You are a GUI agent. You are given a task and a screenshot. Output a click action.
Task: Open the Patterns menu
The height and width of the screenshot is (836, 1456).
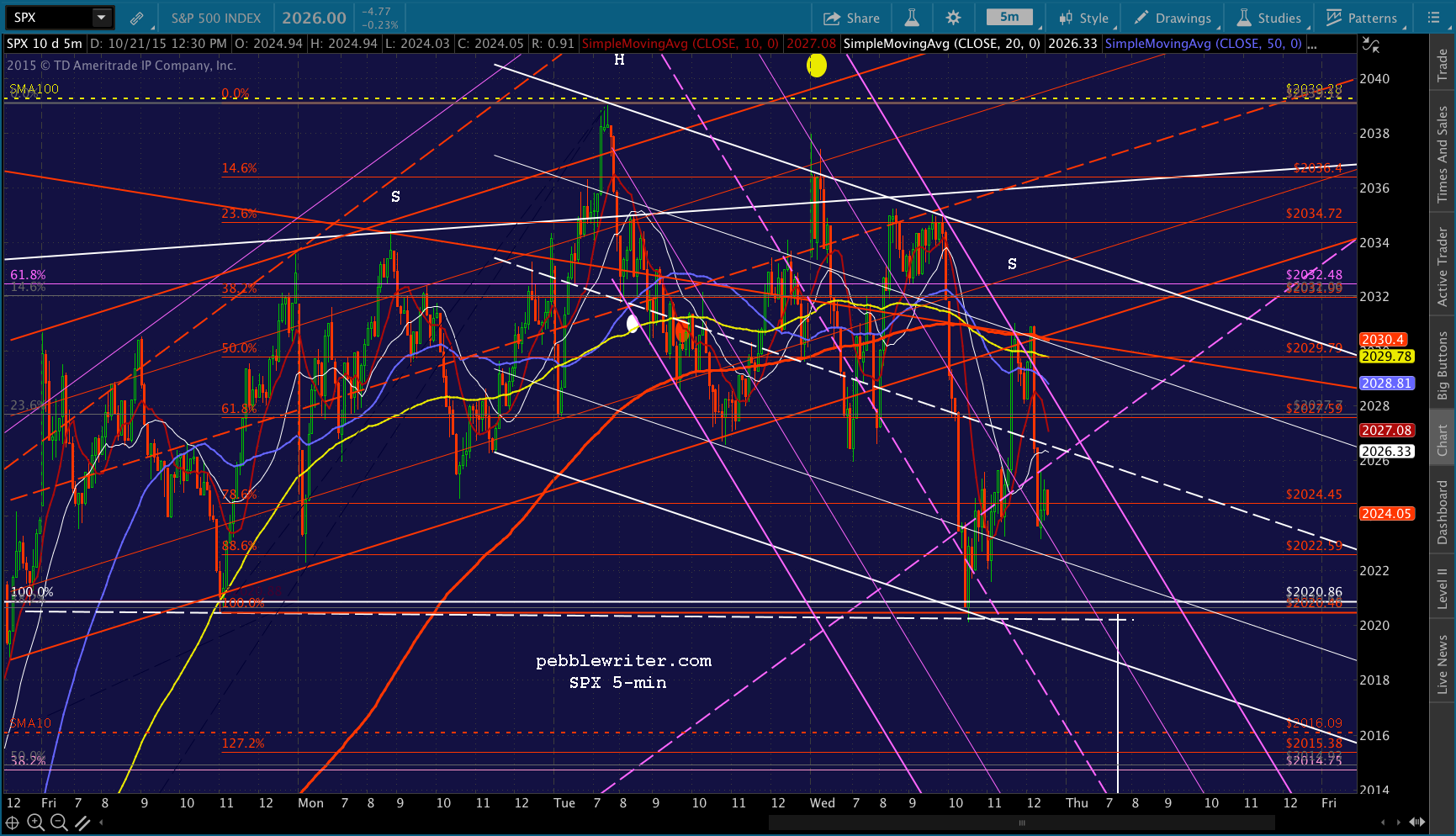pos(1362,18)
